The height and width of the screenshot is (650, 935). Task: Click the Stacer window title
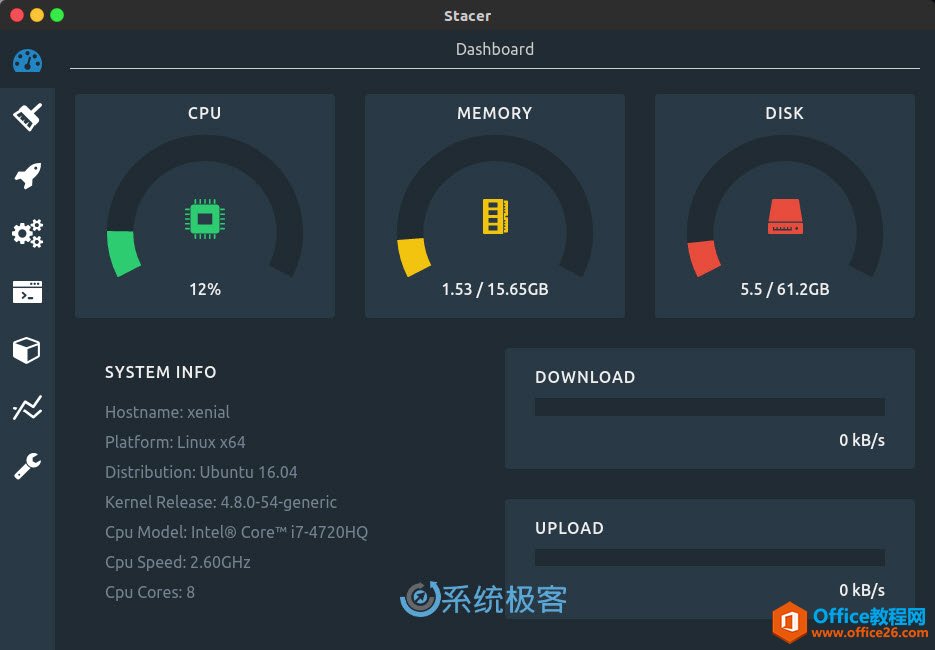(x=468, y=16)
